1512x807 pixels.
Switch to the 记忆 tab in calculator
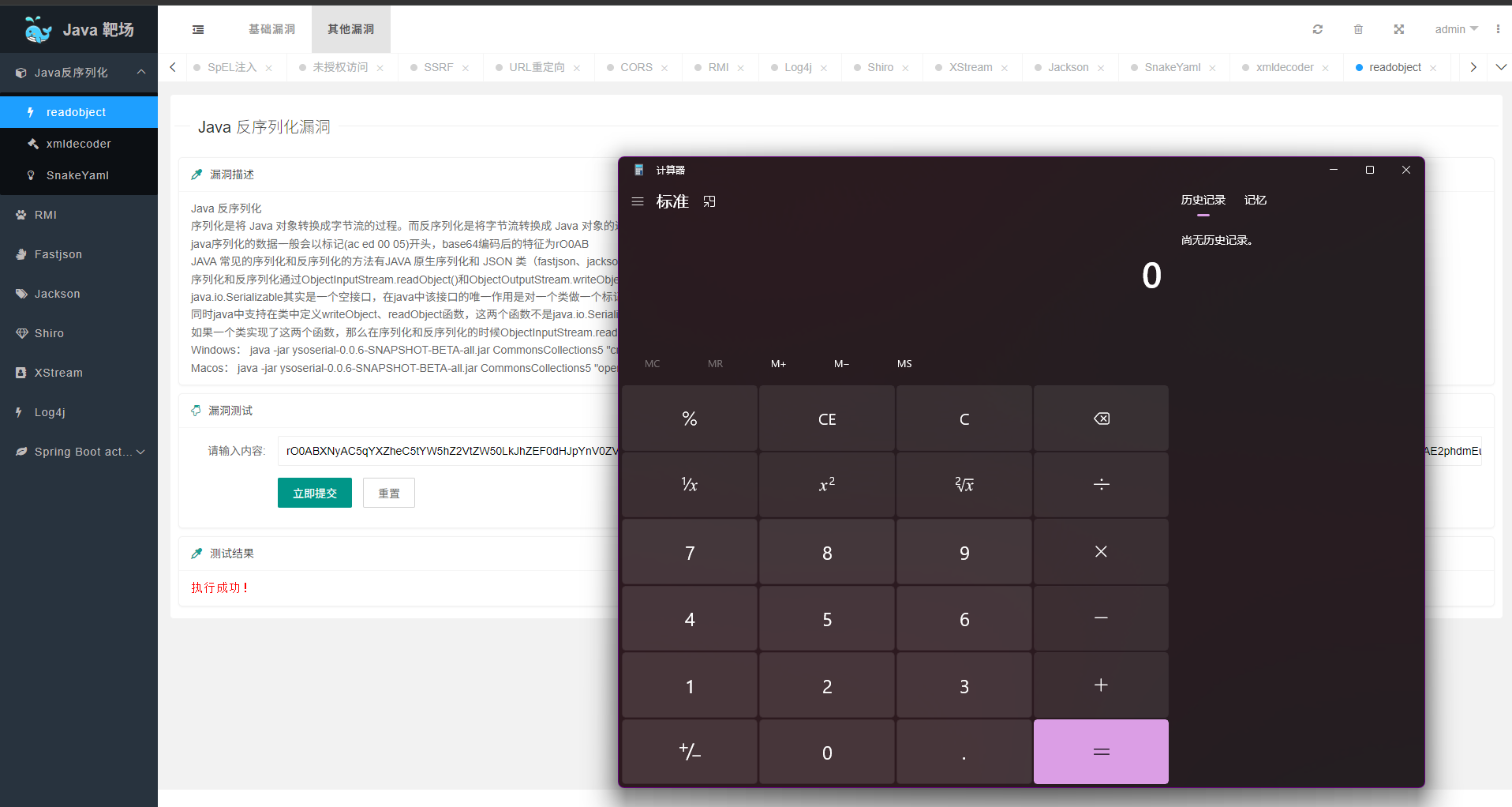point(1255,200)
